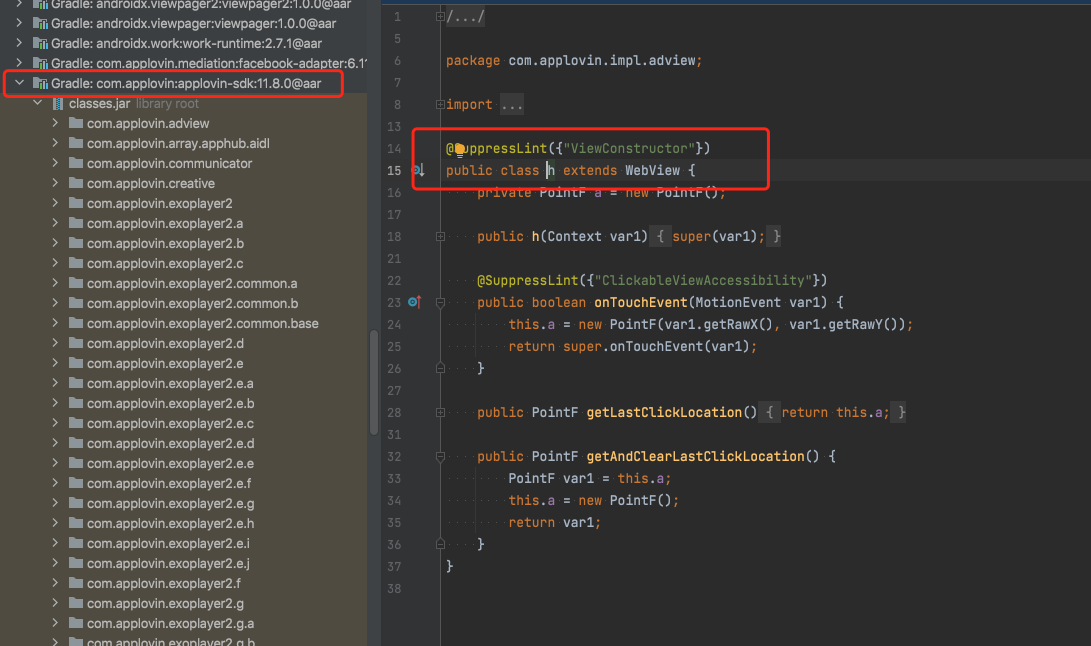Click the folder icon of com.applovin.exoplayer2.common.base

75,323
